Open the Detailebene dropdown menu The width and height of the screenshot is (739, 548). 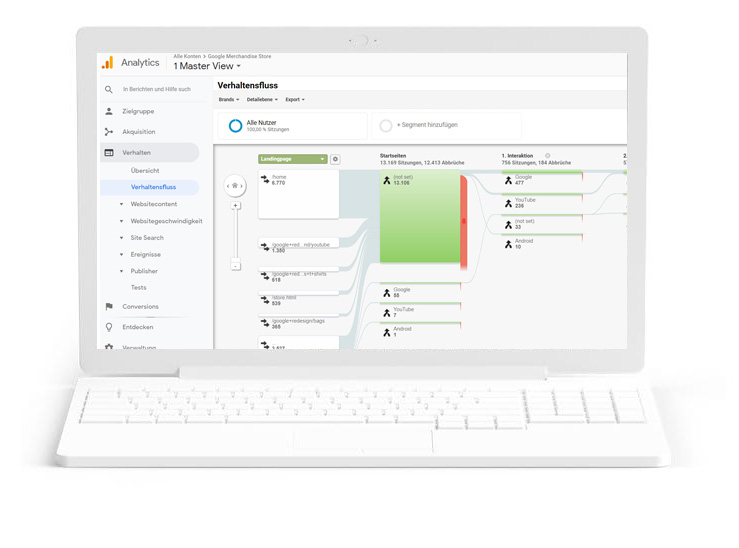tap(262, 99)
